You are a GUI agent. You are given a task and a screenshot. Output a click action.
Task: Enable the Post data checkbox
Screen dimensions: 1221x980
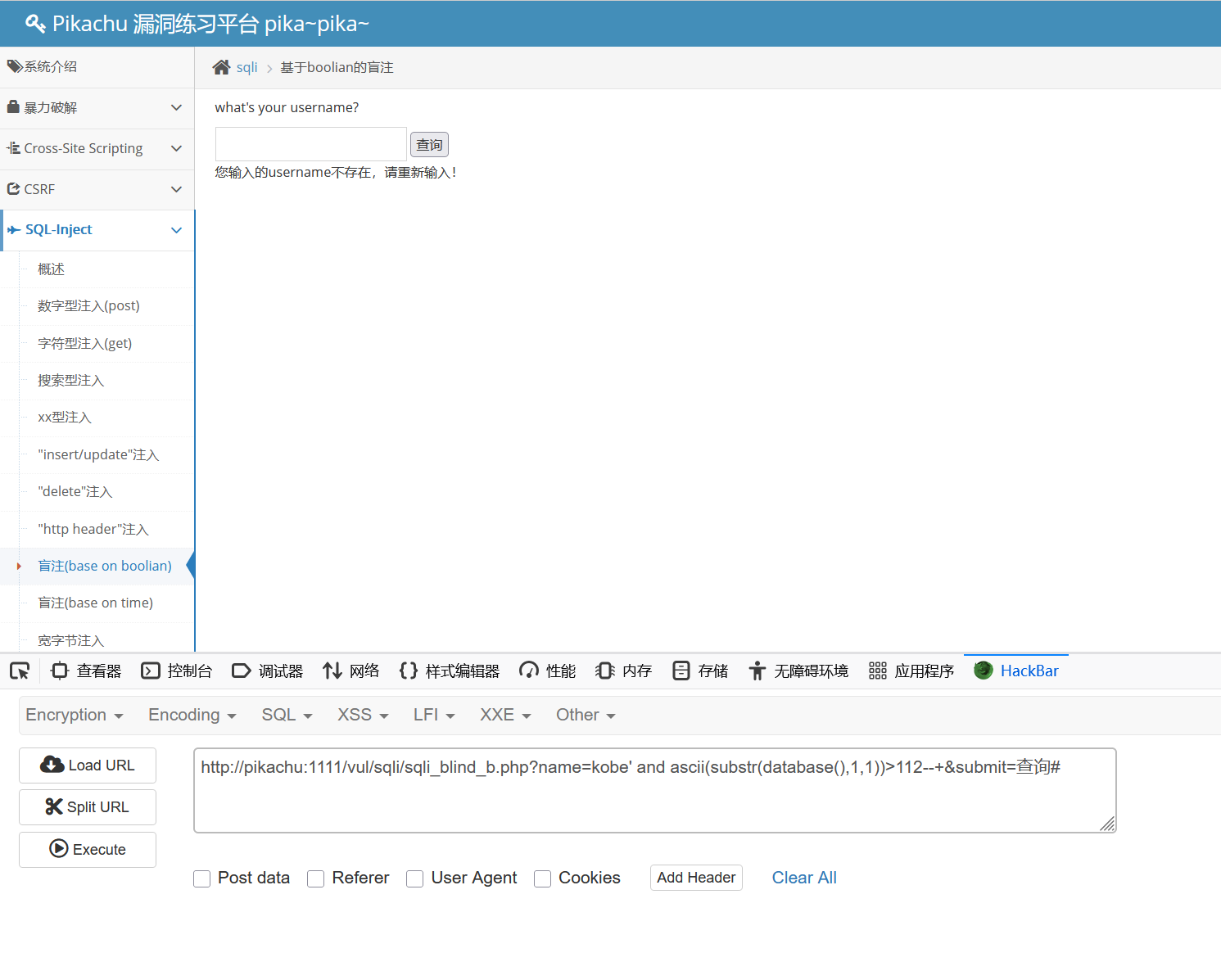pyautogui.click(x=202, y=878)
